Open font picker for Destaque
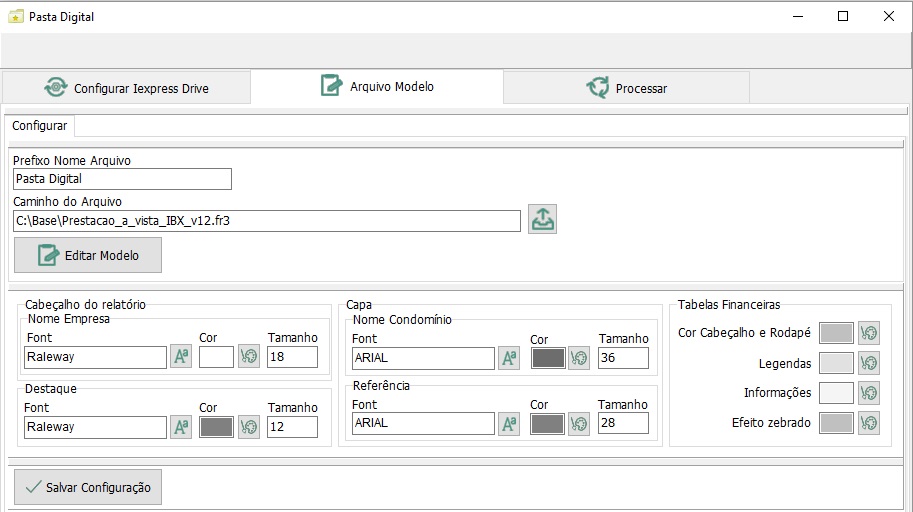This screenshot has height=512, width=913. (181, 427)
